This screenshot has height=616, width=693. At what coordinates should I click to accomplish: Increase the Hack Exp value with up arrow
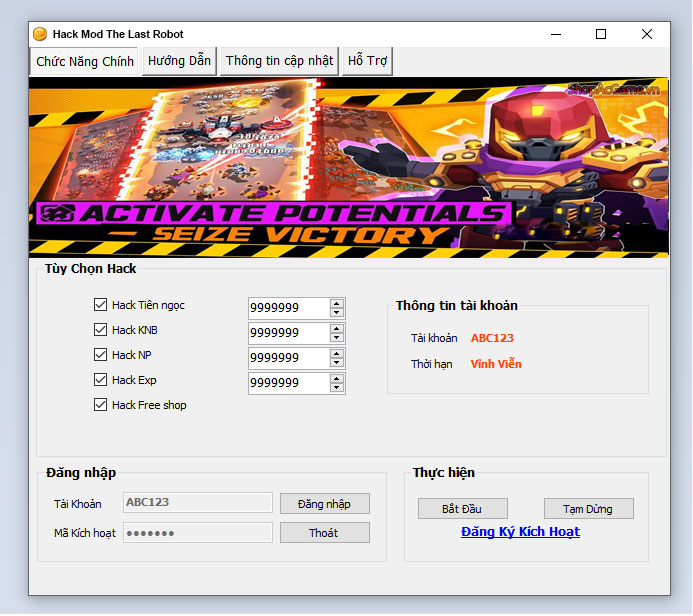pos(337,379)
